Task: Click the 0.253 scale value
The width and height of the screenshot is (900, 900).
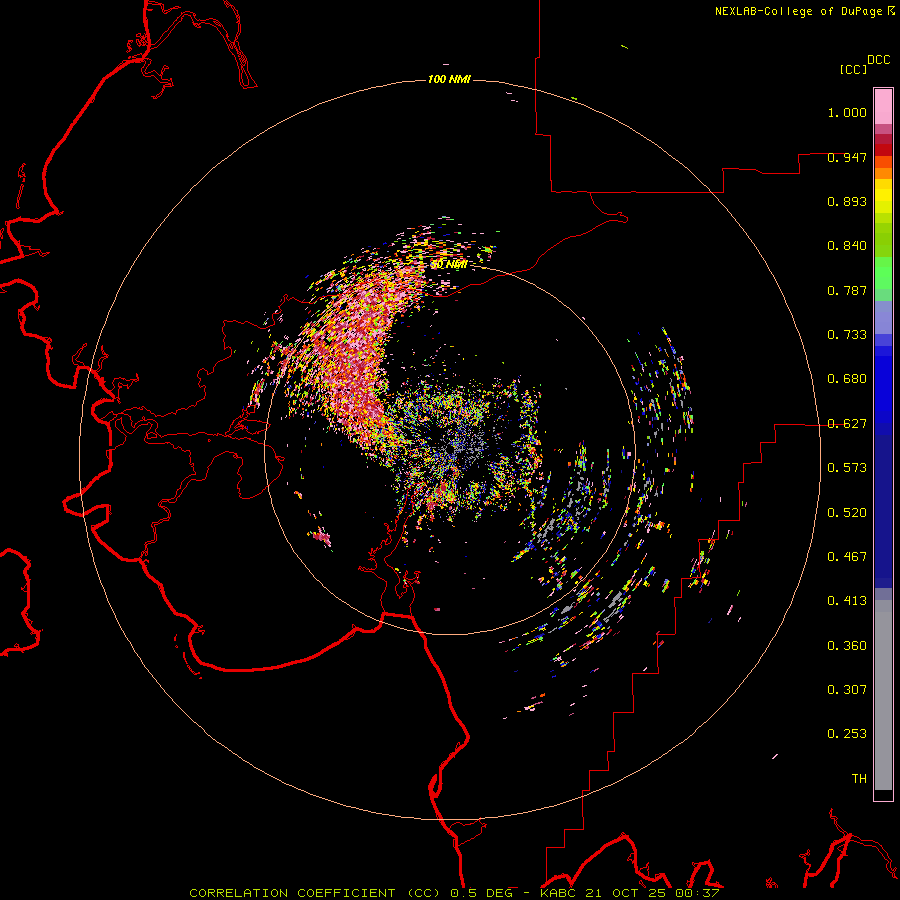Action: tap(847, 734)
